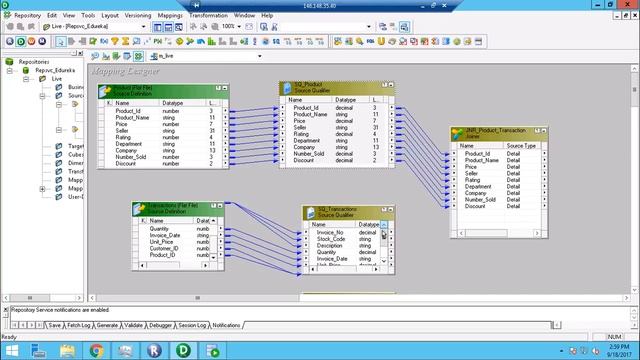The height and width of the screenshot is (360, 640).
Task: Click the SQ_Transactions vertical scrollbar down arrow
Action: coord(384,261)
